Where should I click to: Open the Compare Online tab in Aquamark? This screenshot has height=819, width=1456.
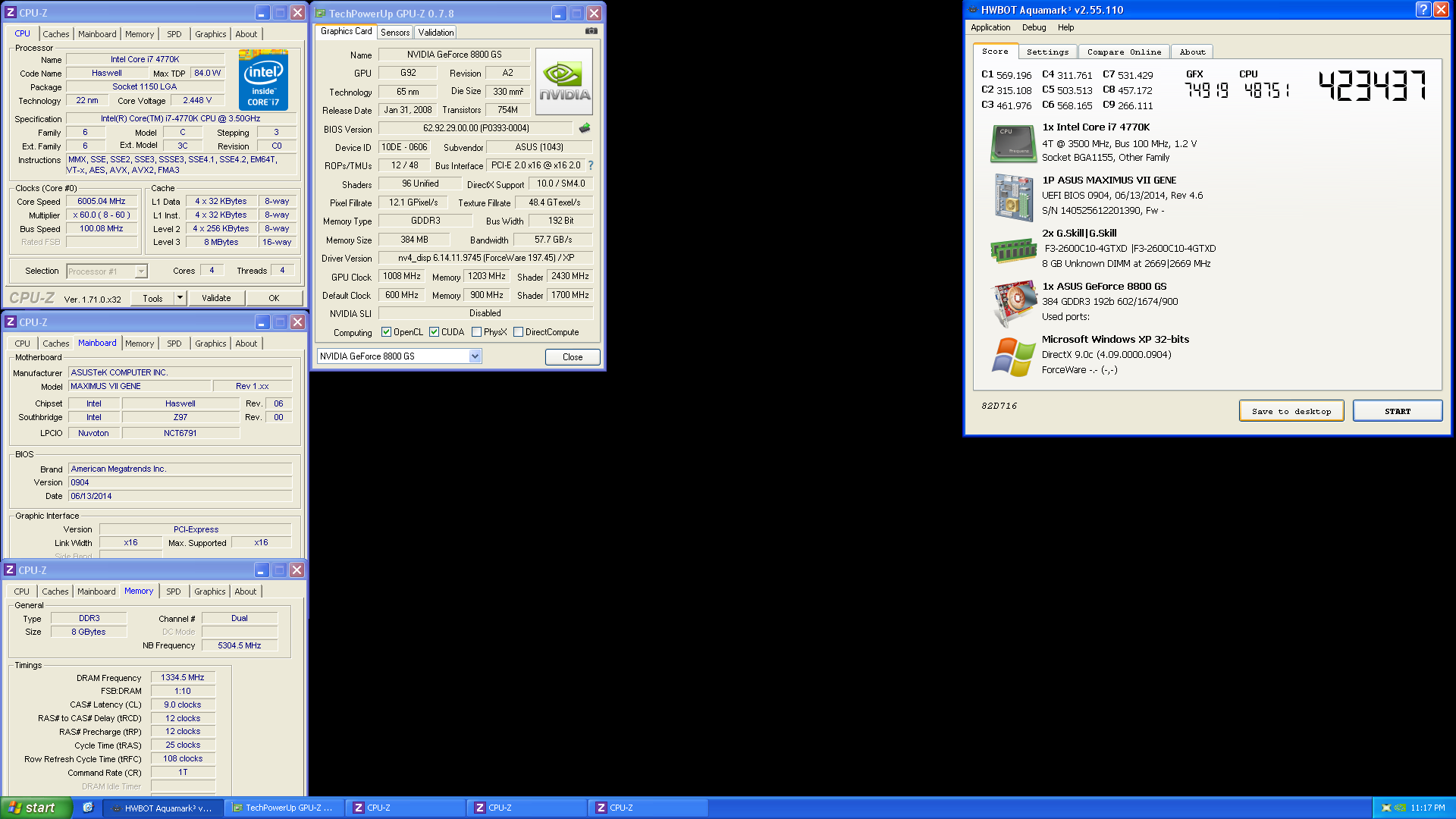[1124, 52]
